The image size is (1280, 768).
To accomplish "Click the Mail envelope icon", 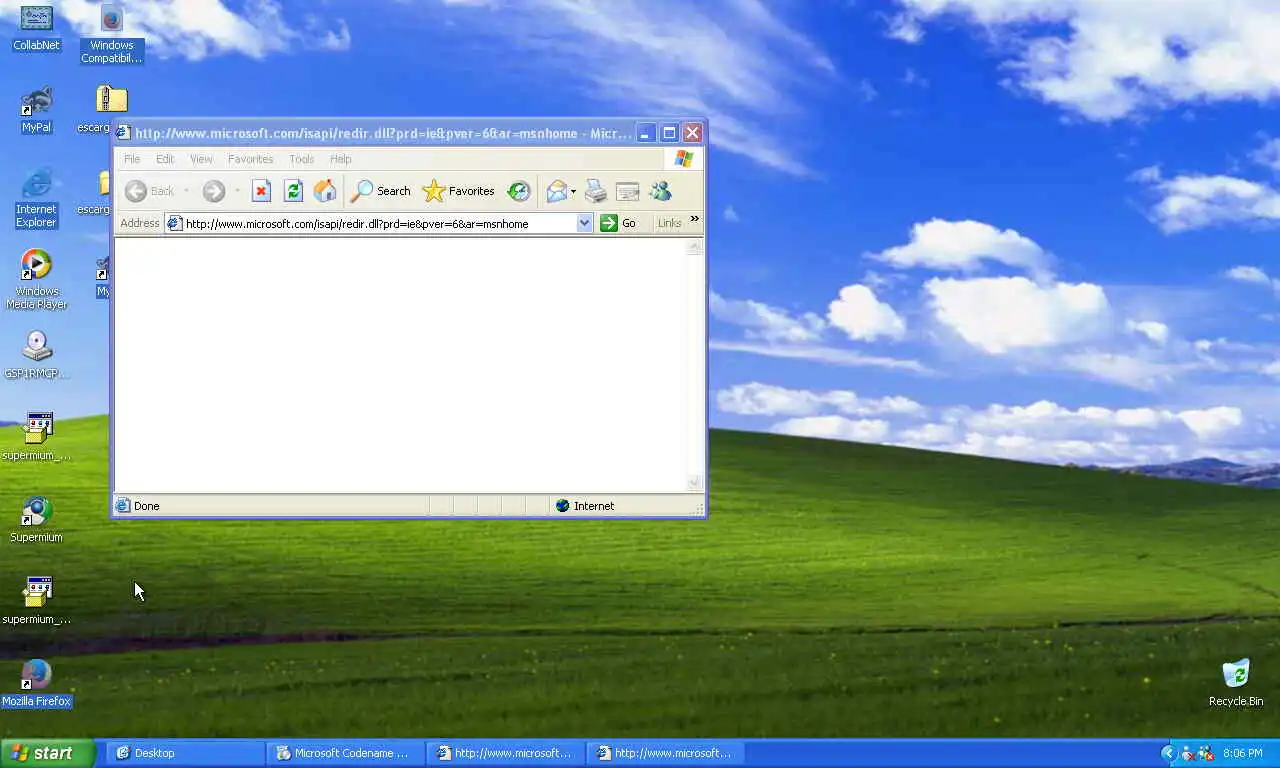I will tap(556, 191).
